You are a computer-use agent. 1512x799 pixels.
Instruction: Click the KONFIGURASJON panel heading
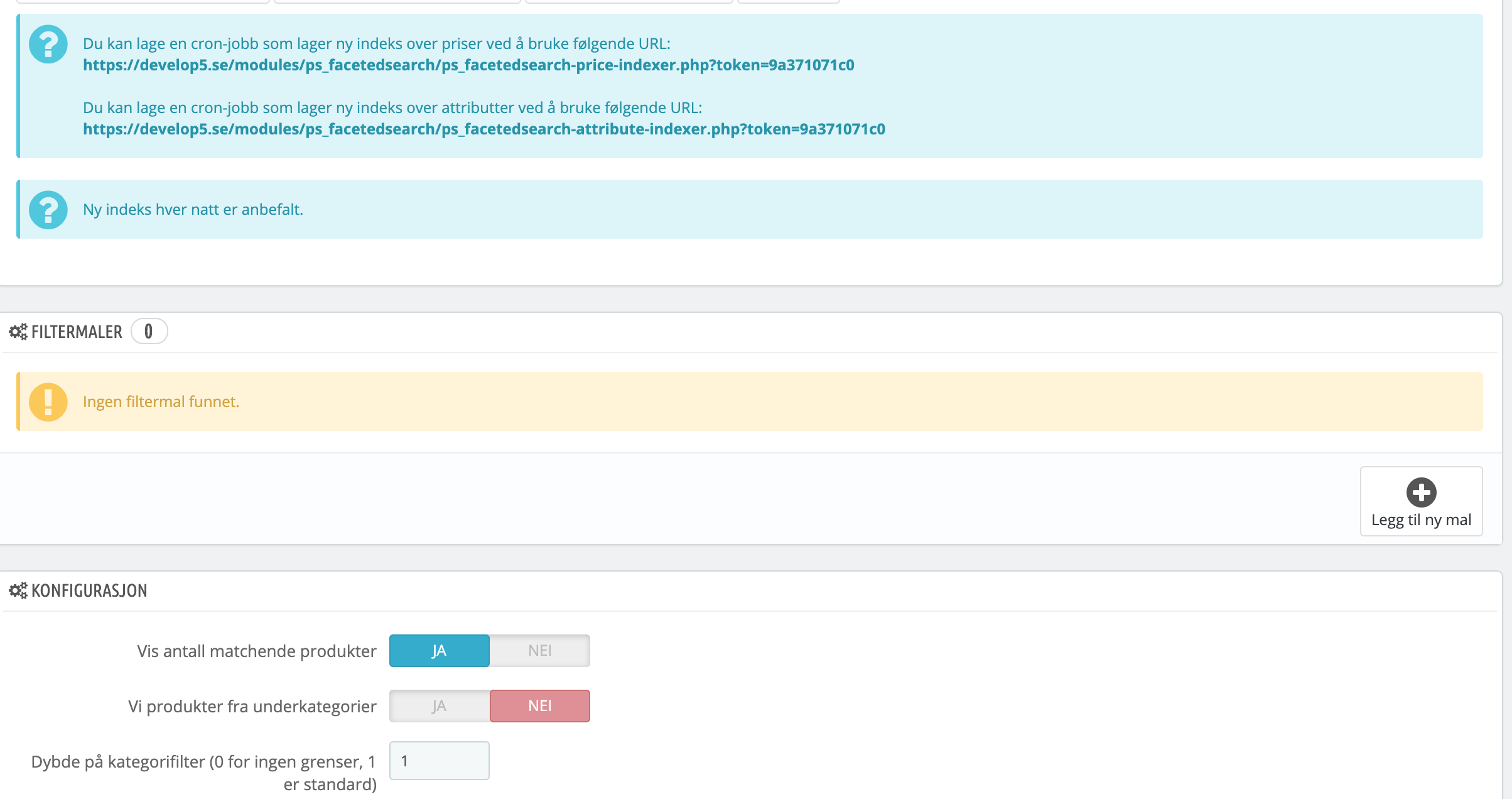tap(89, 590)
